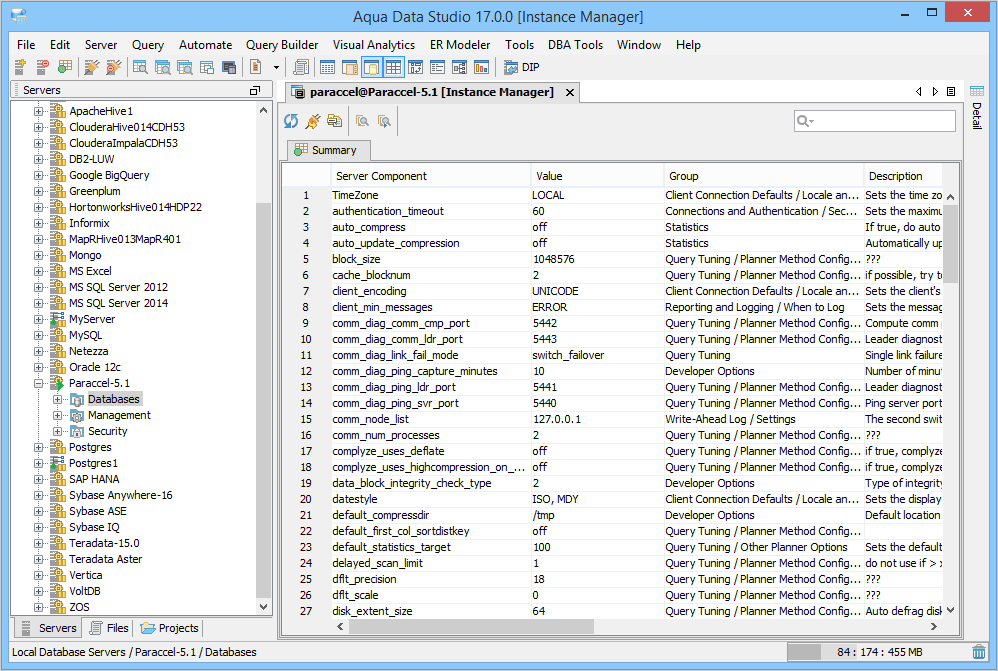Click the Refresh icon in Instance Manager
The width and height of the screenshot is (998, 671).
pos(292,121)
